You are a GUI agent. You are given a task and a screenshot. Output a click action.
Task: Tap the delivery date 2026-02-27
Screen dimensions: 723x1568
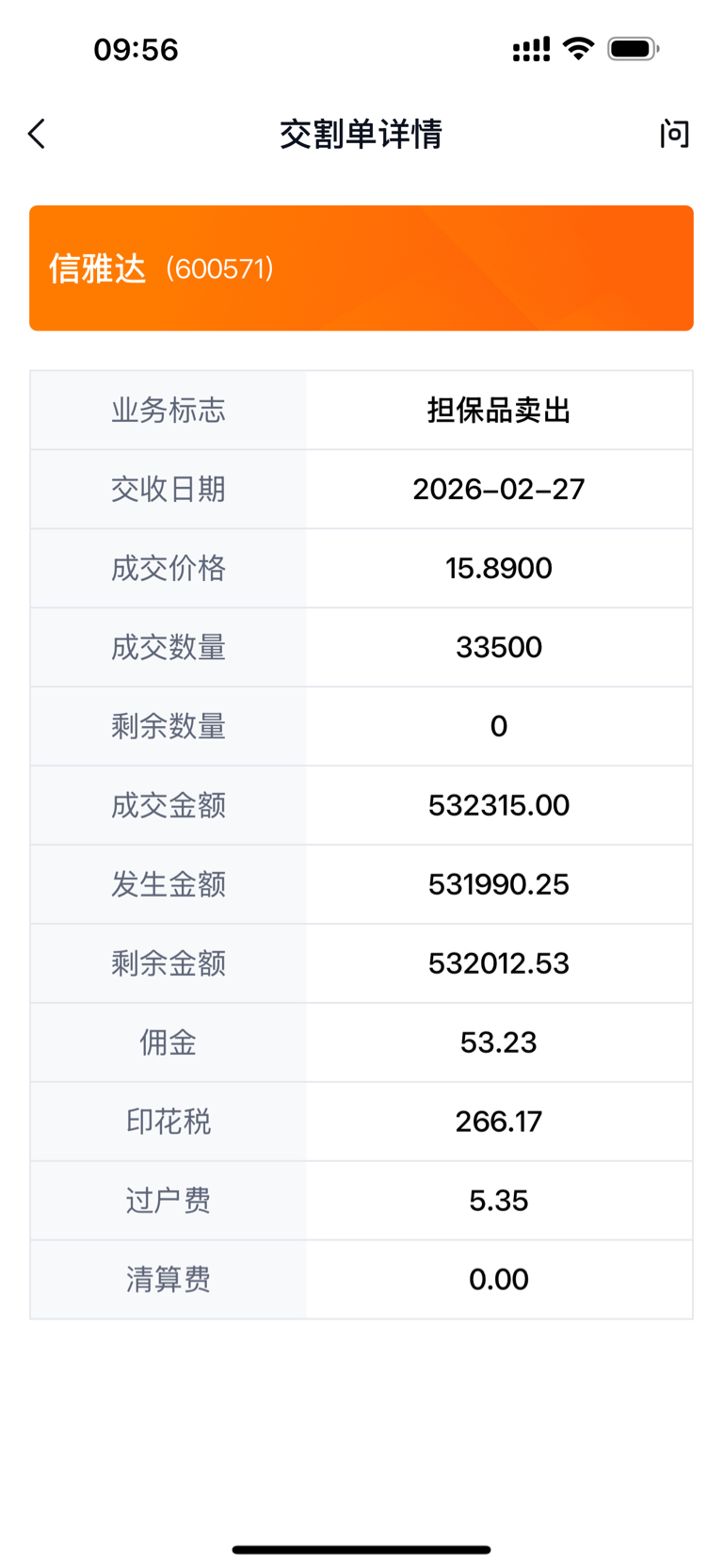click(499, 490)
